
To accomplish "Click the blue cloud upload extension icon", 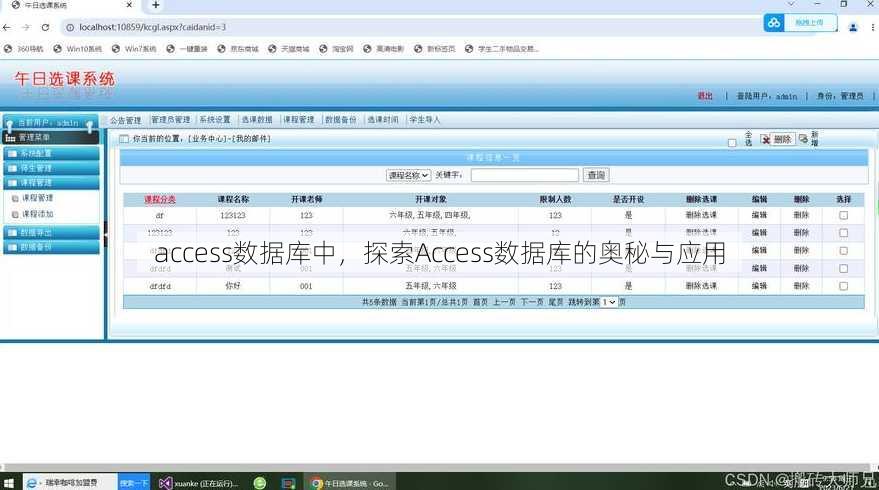I will pos(774,23).
